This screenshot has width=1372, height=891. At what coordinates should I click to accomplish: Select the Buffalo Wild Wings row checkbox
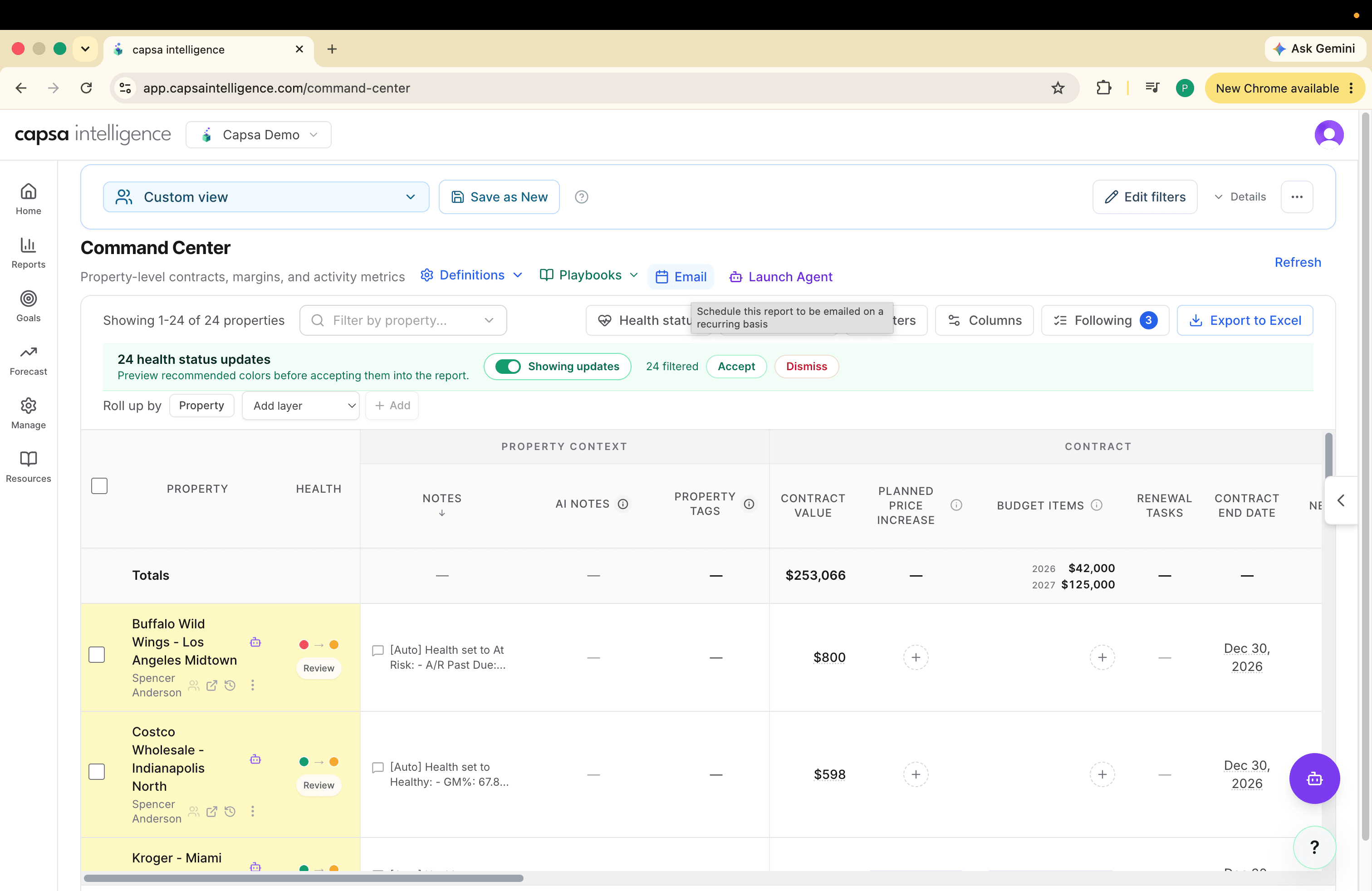pos(96,655)
